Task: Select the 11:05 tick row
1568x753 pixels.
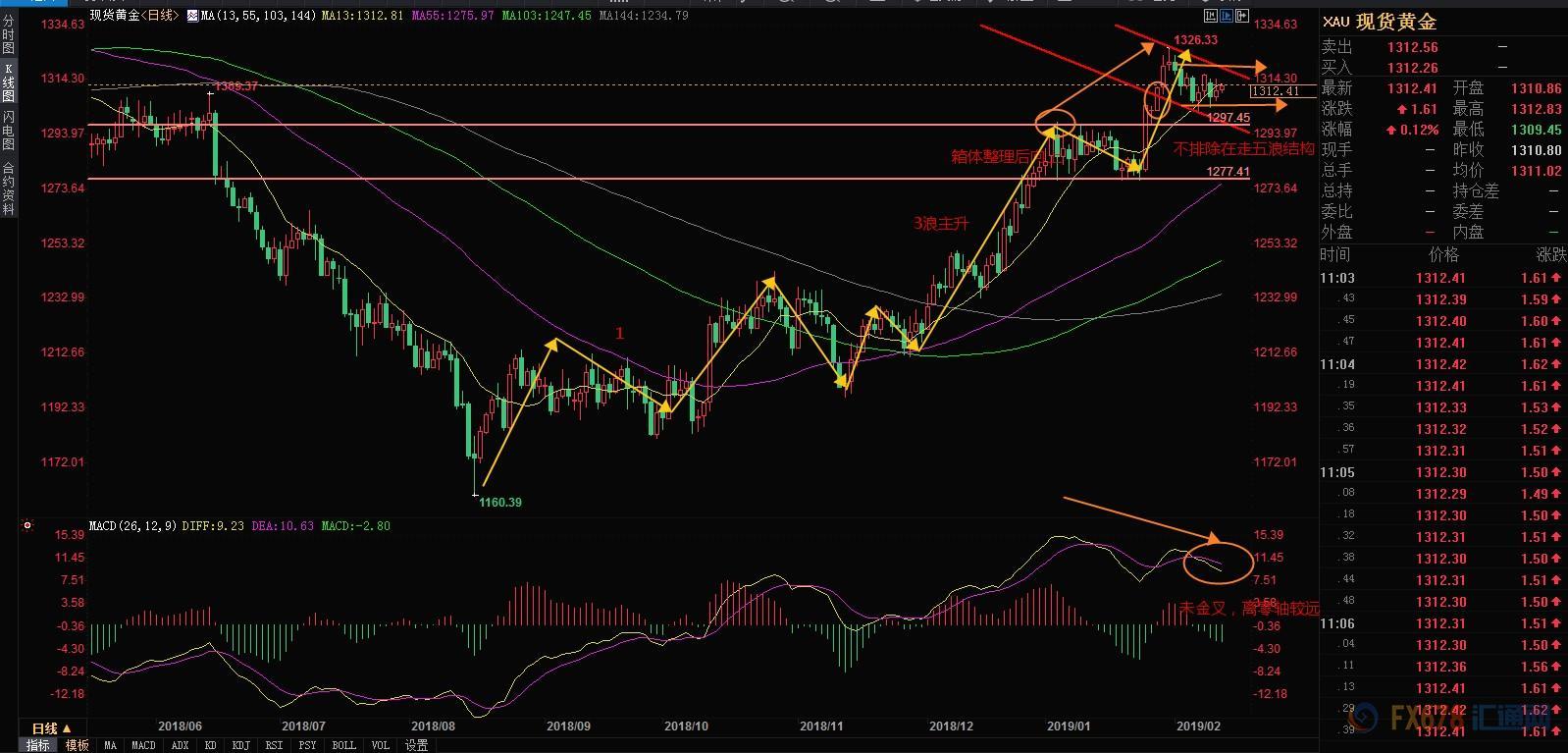Action: [x=1443, y=472]
